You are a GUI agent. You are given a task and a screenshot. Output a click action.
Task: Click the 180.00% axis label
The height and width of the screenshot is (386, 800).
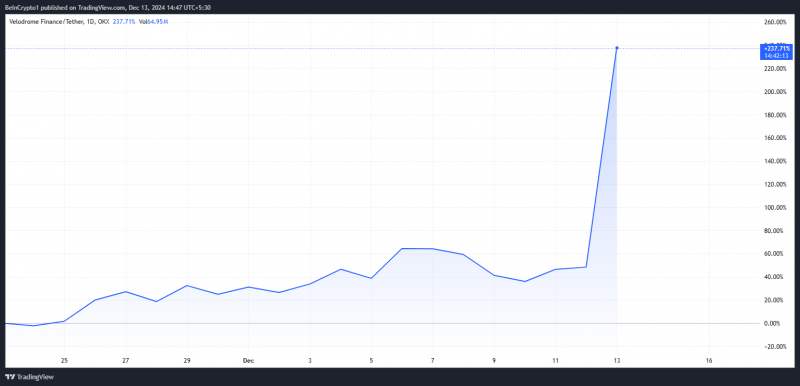[x=776, y=115]
